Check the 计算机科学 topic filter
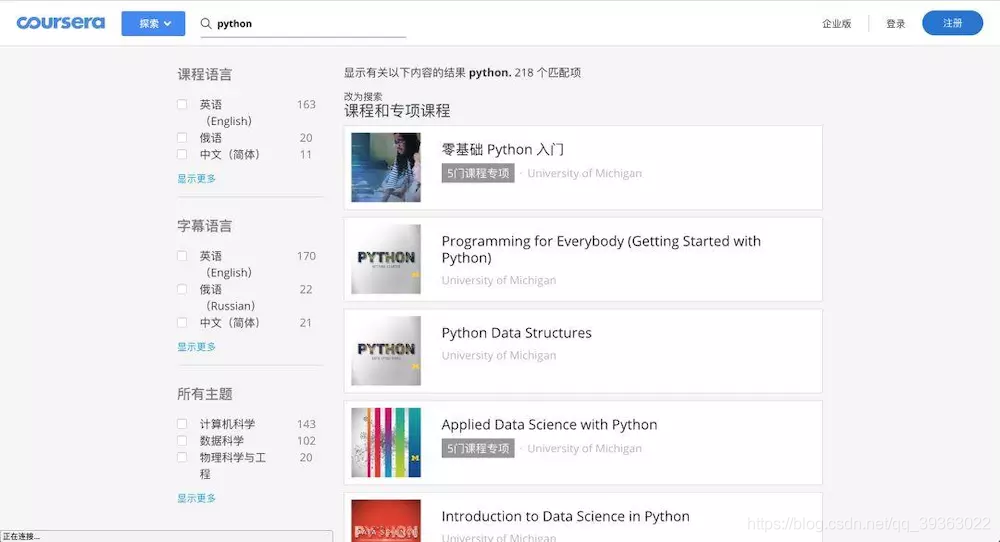The image size is (1000, 542). pos(182,424)
